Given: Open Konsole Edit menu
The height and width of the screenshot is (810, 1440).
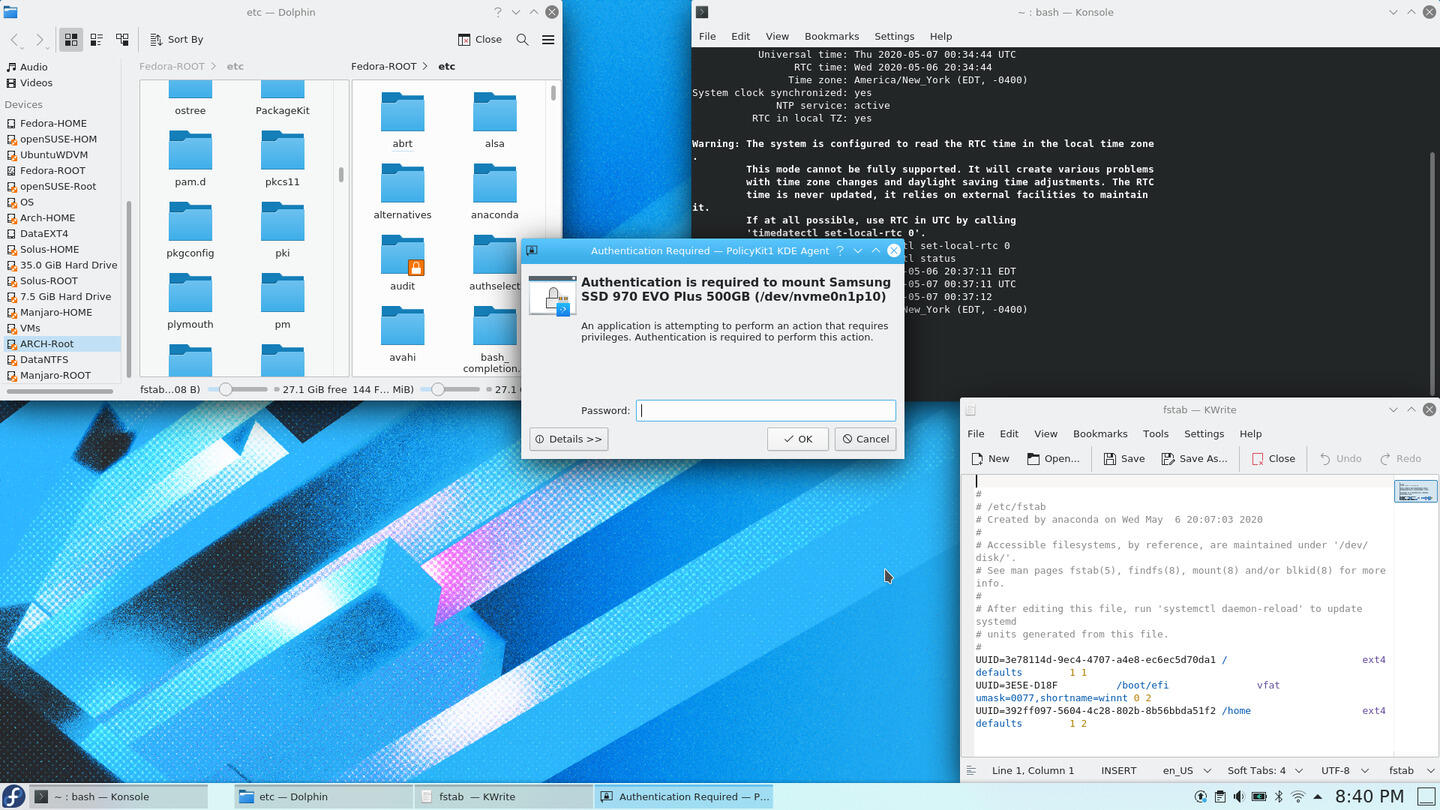Looking at the screenshot, I should [740, 36].
